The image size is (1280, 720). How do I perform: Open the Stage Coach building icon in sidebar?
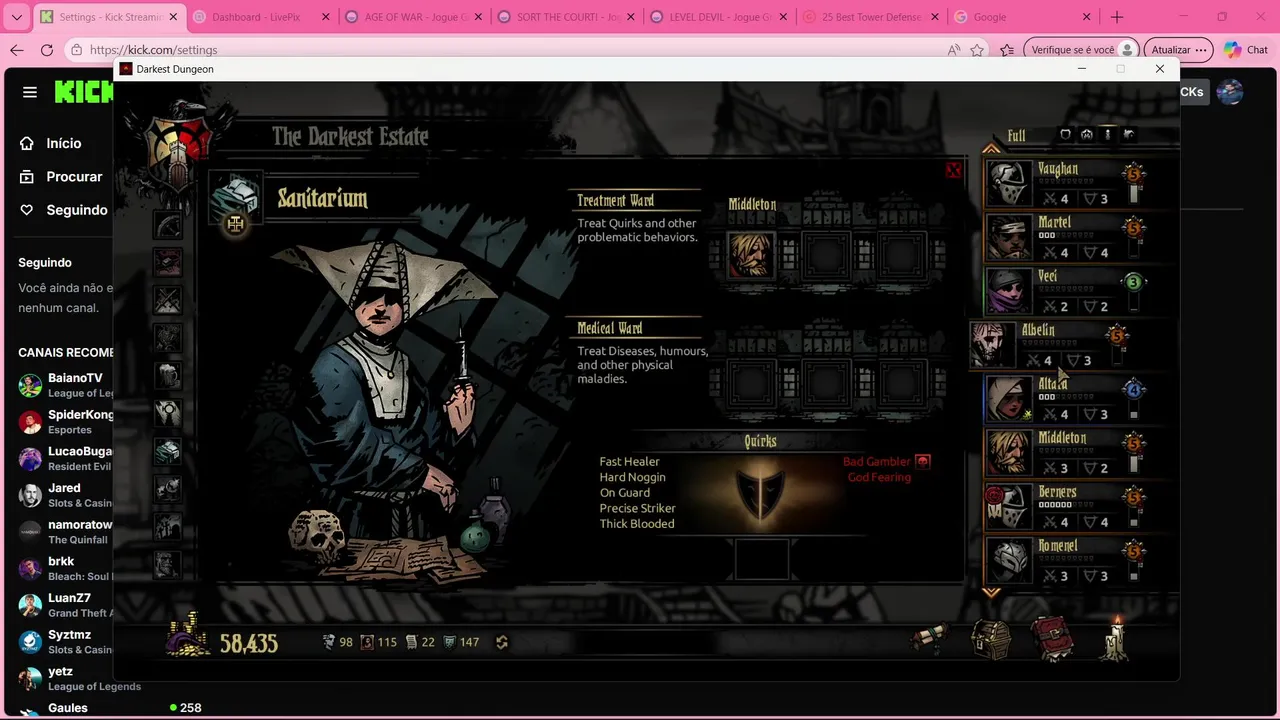pyautogui.click(x=167, y=225)
